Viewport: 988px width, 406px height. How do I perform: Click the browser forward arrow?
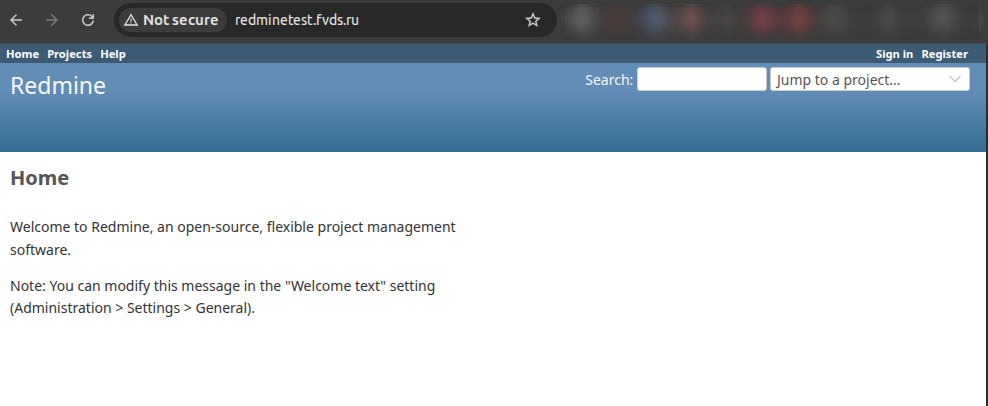52,20
